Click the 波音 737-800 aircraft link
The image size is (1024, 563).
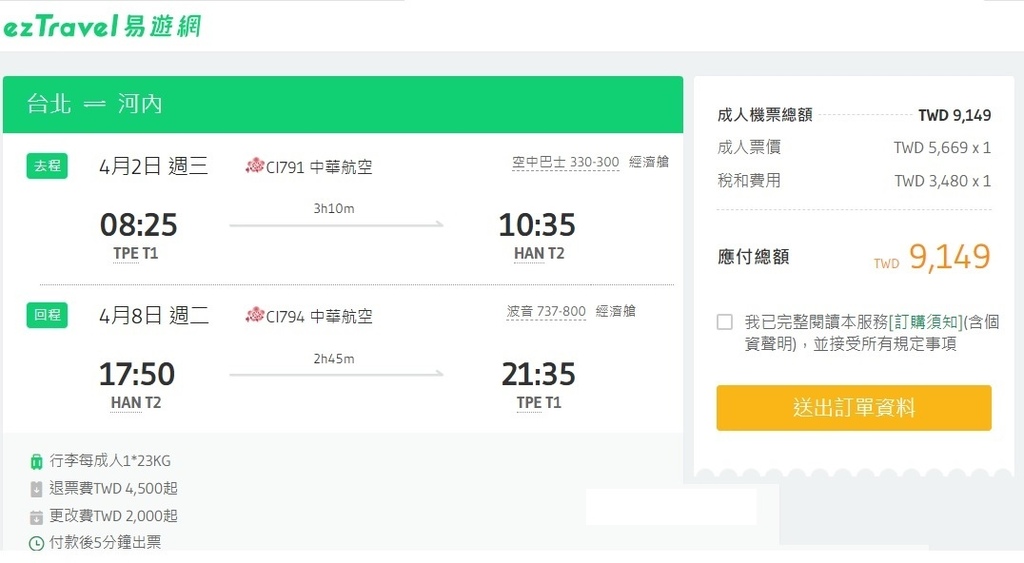pyautogui.click(x=546, y=312)
